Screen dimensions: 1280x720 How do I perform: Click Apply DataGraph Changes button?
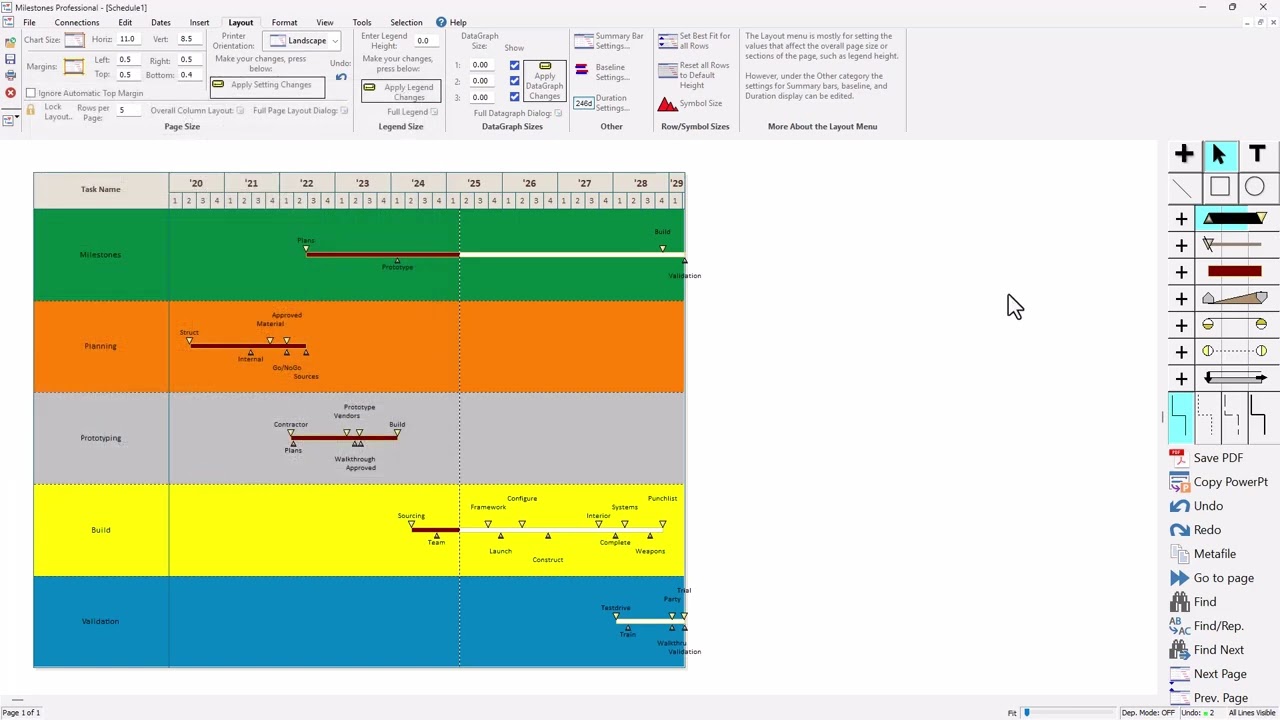coord(545,81)
